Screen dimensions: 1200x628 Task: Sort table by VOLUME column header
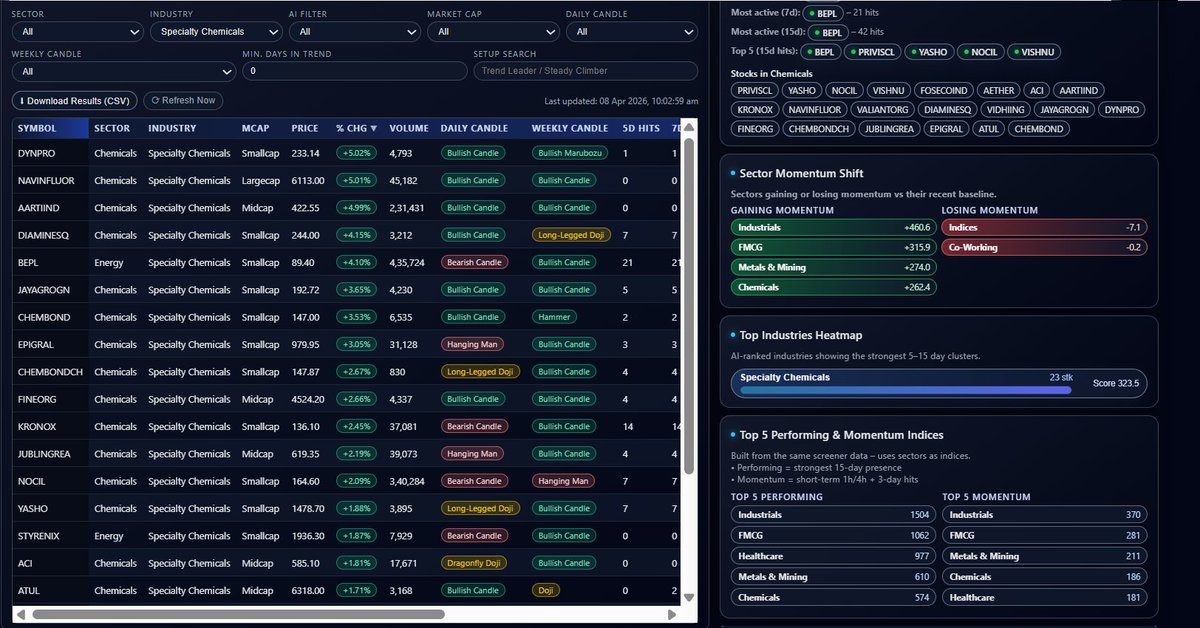pyautogui.click(x=409, y=128)
